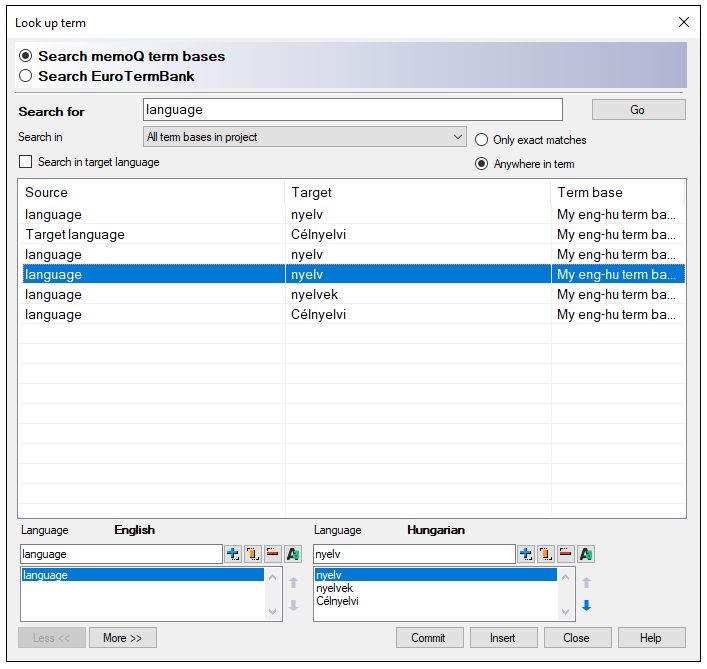Viewport: 707px width, 669px height.
Task: Click the remove icon for the Hungarian term
Action: click(x=565, y=554)
